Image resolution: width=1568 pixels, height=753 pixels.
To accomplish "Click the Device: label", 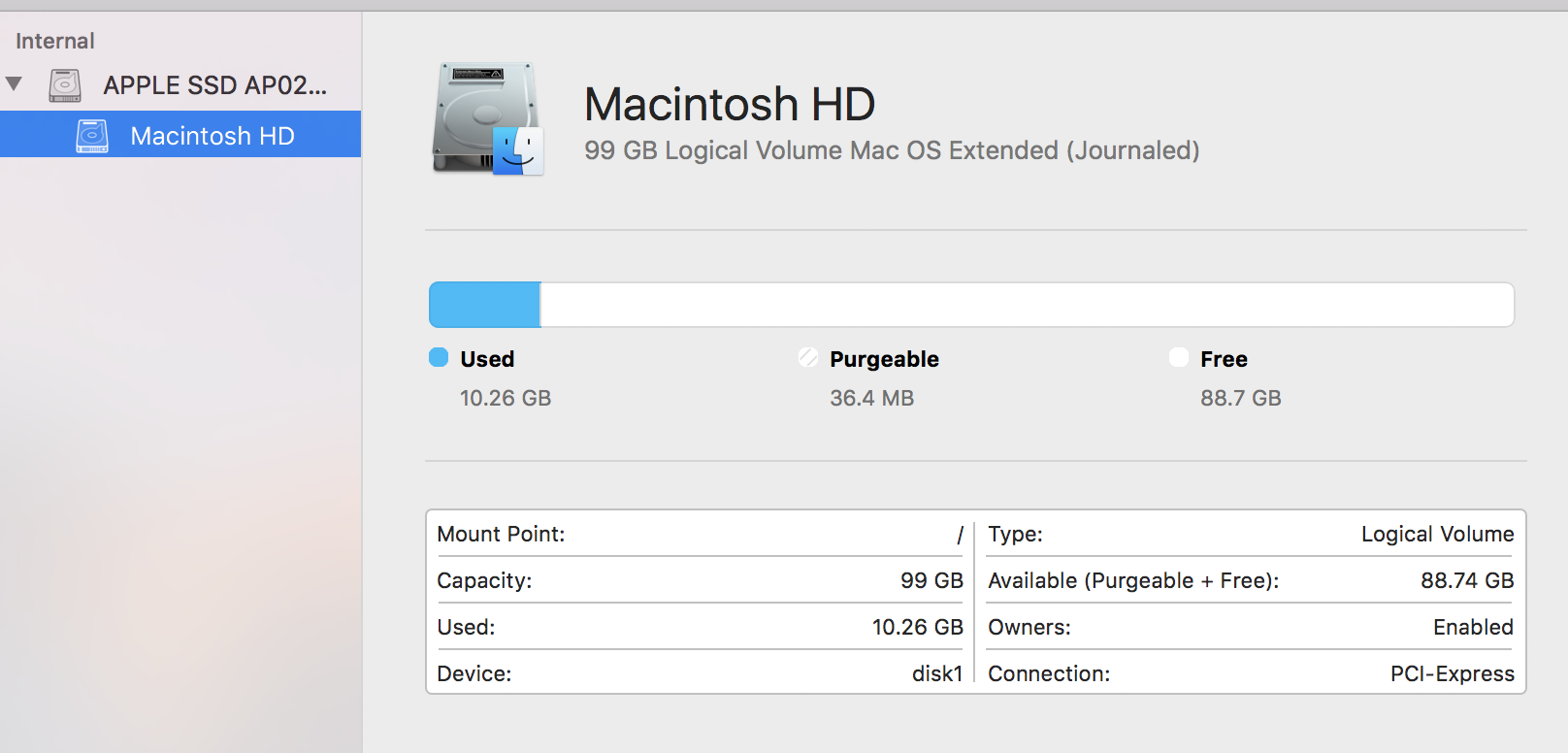I will click(474, 673).
